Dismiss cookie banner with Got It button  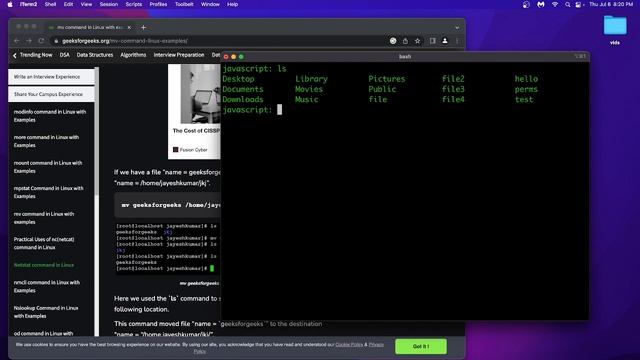pyautogui.click(x=421, y=347)
